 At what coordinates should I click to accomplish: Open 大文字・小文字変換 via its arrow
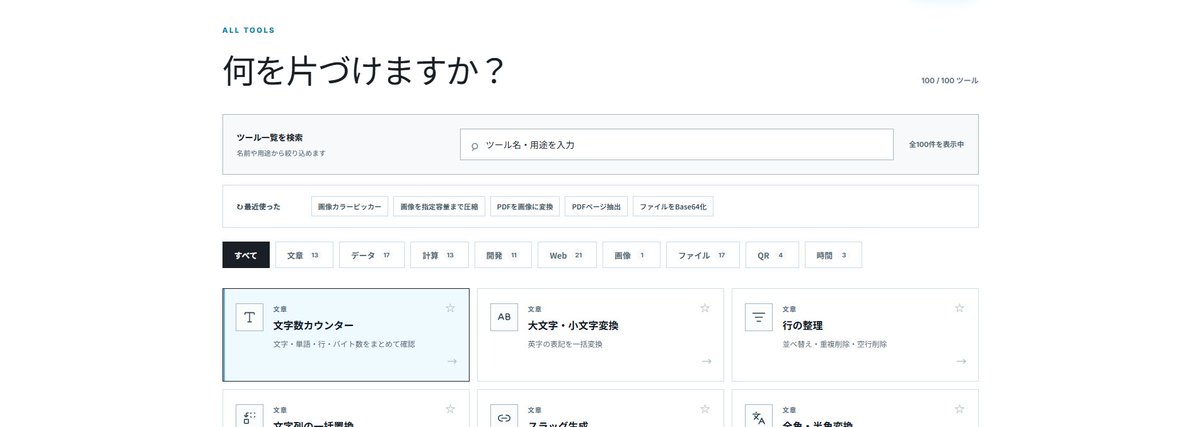click(x=707, y=361)
